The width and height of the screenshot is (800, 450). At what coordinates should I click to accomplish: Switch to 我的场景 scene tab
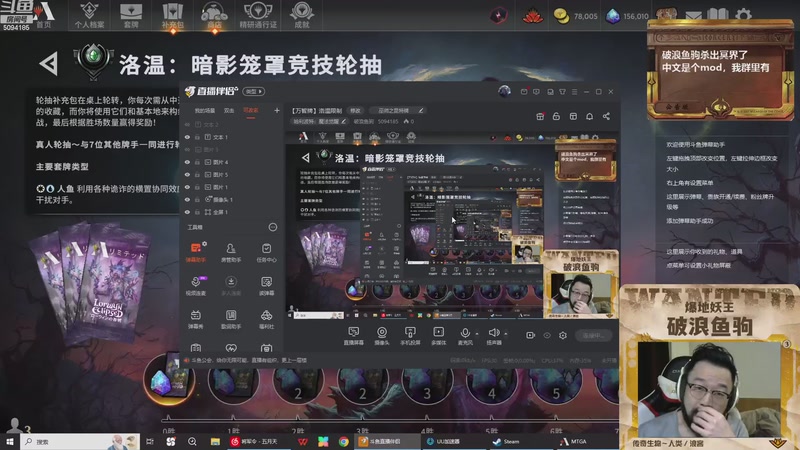click(x=205, y=110)
